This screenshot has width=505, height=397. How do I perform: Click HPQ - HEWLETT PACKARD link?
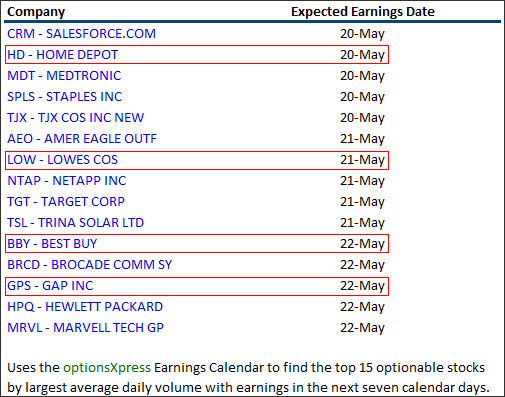(x=85, y=307)
